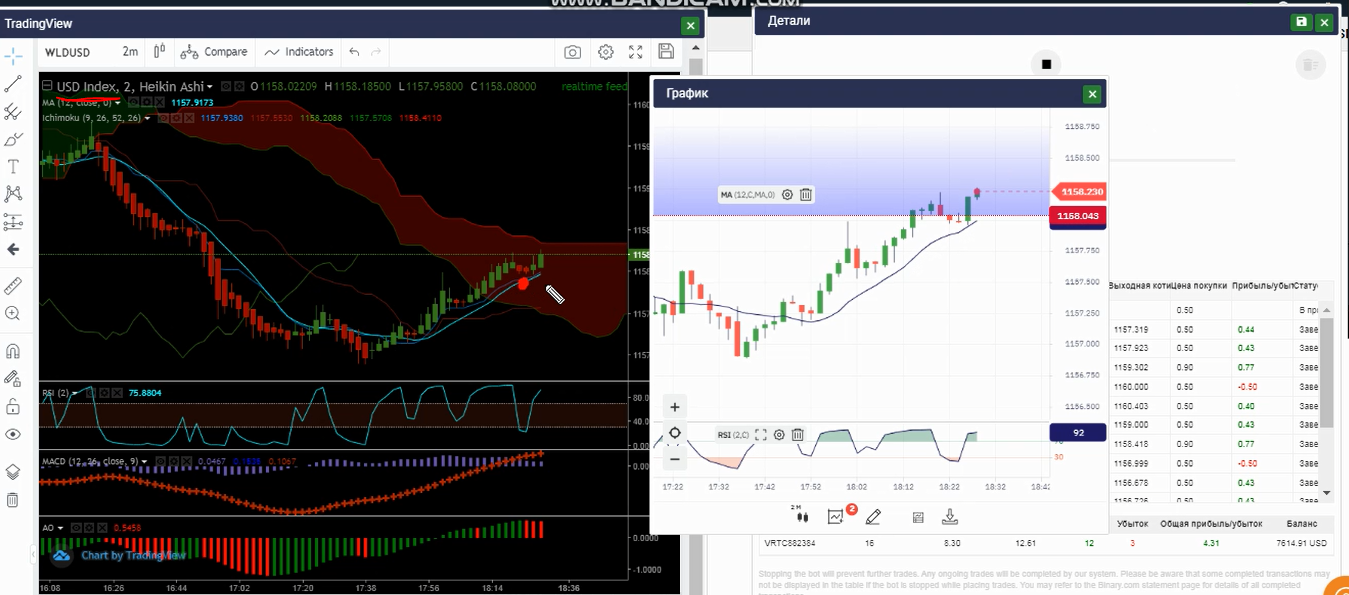
Task: Open indicators list with badge 2
Action: click(836, 516)
